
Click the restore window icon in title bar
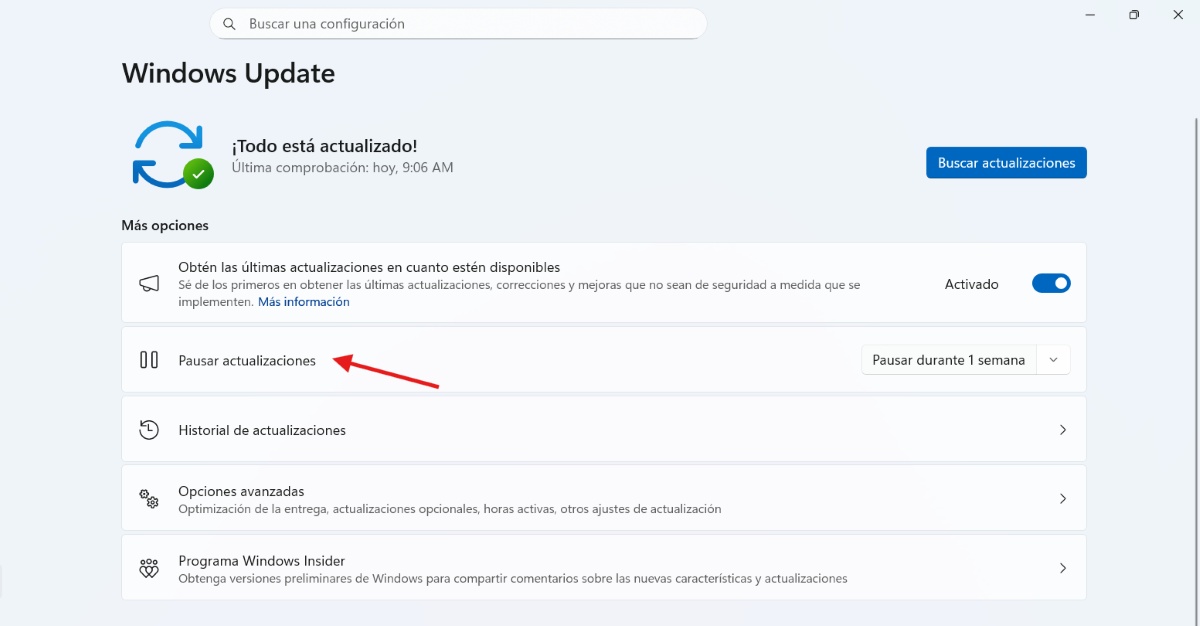1134,15
